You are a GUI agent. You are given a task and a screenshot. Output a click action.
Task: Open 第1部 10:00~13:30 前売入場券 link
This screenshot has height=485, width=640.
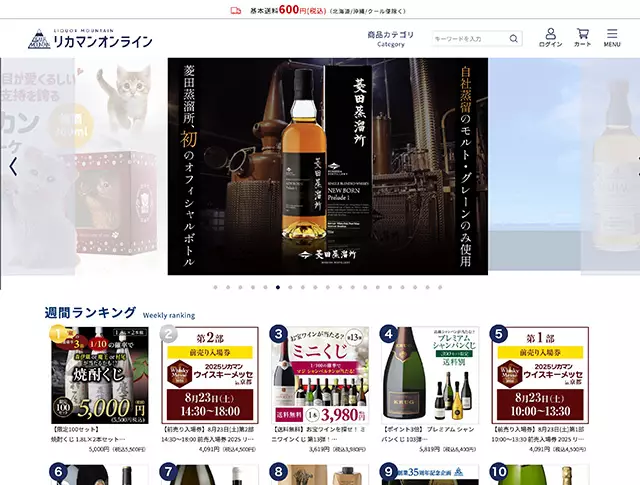pos(539,434)
